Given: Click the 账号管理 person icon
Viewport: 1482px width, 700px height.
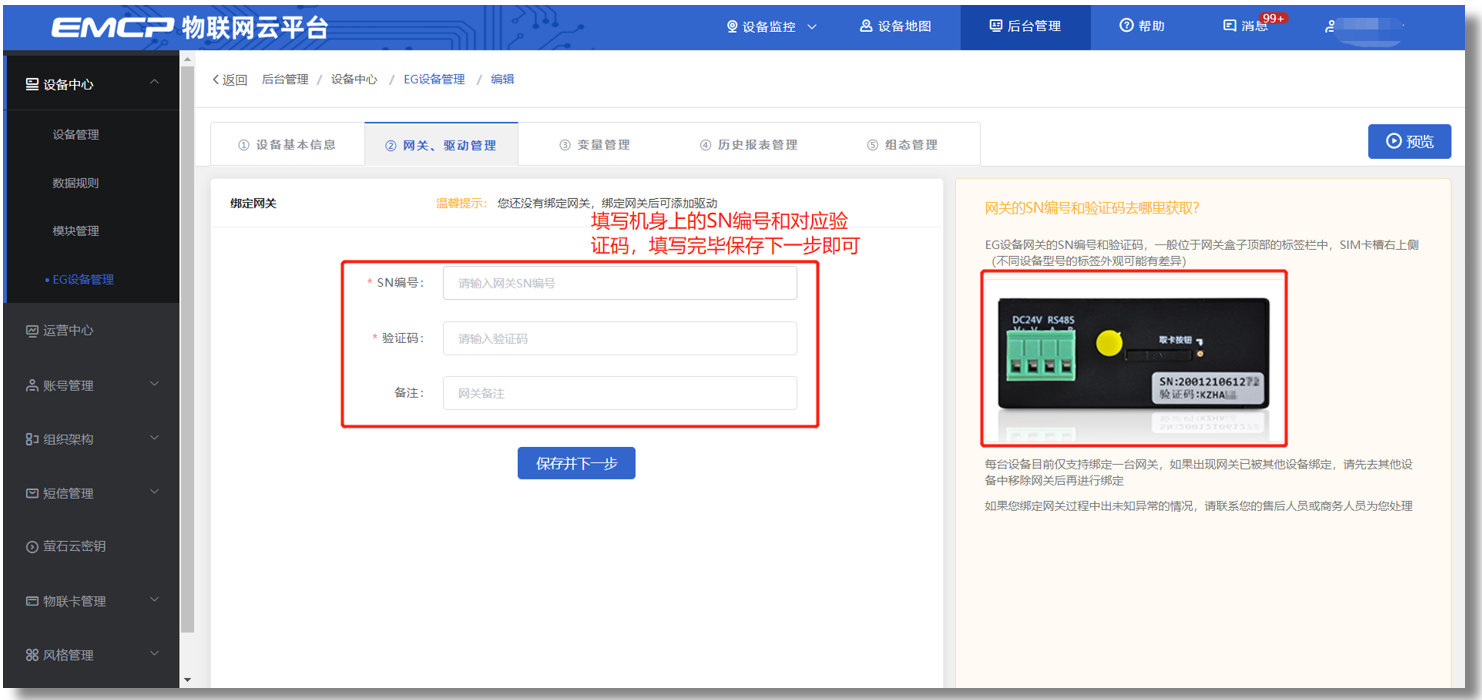Looking at the screenshot, I should (x=32, y=385).
